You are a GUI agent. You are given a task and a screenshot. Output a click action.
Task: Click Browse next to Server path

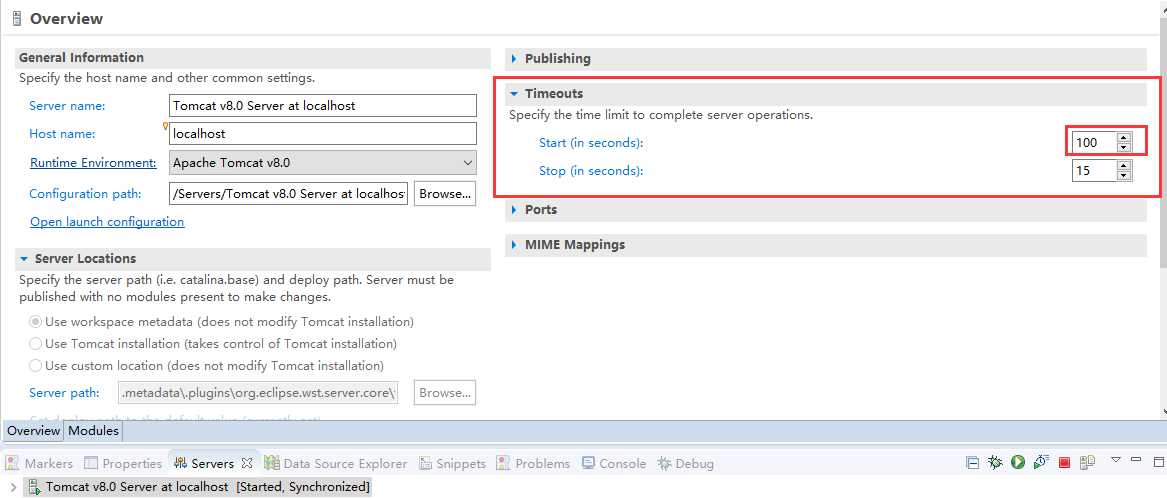coord(445,392)
